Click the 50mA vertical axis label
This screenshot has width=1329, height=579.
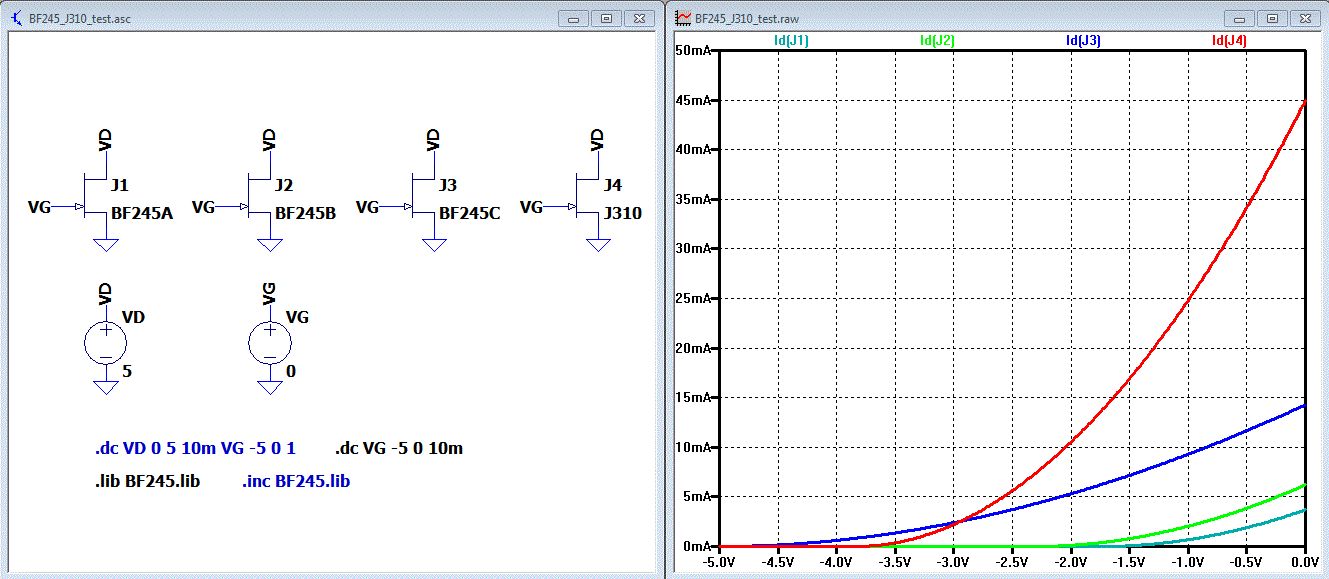[693, 51]
